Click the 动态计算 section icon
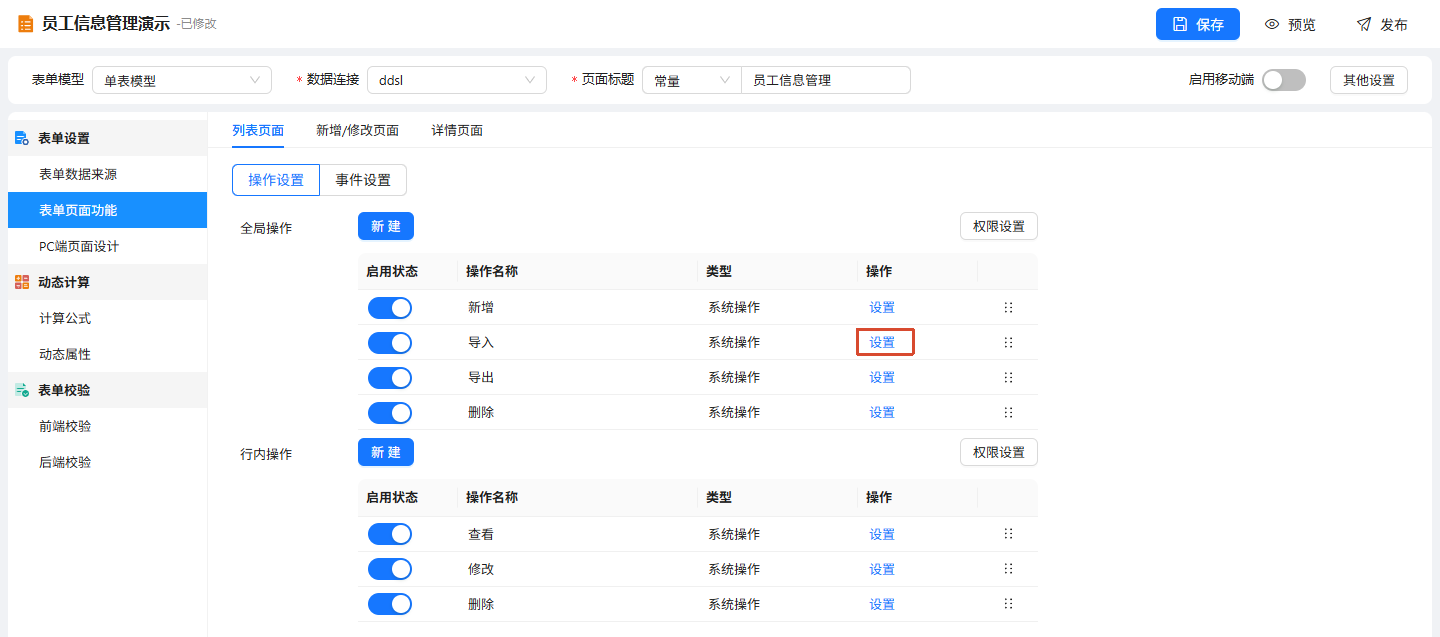The width and height of the screenshot is (1440, 637). pyautogui.click(x=22, y=282)
